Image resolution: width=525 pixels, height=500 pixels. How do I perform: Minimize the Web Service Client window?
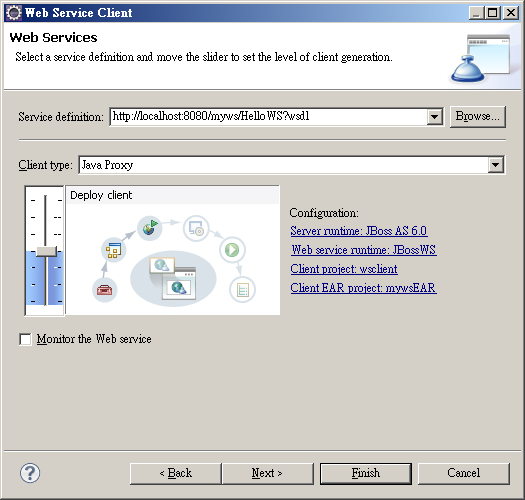476,13
